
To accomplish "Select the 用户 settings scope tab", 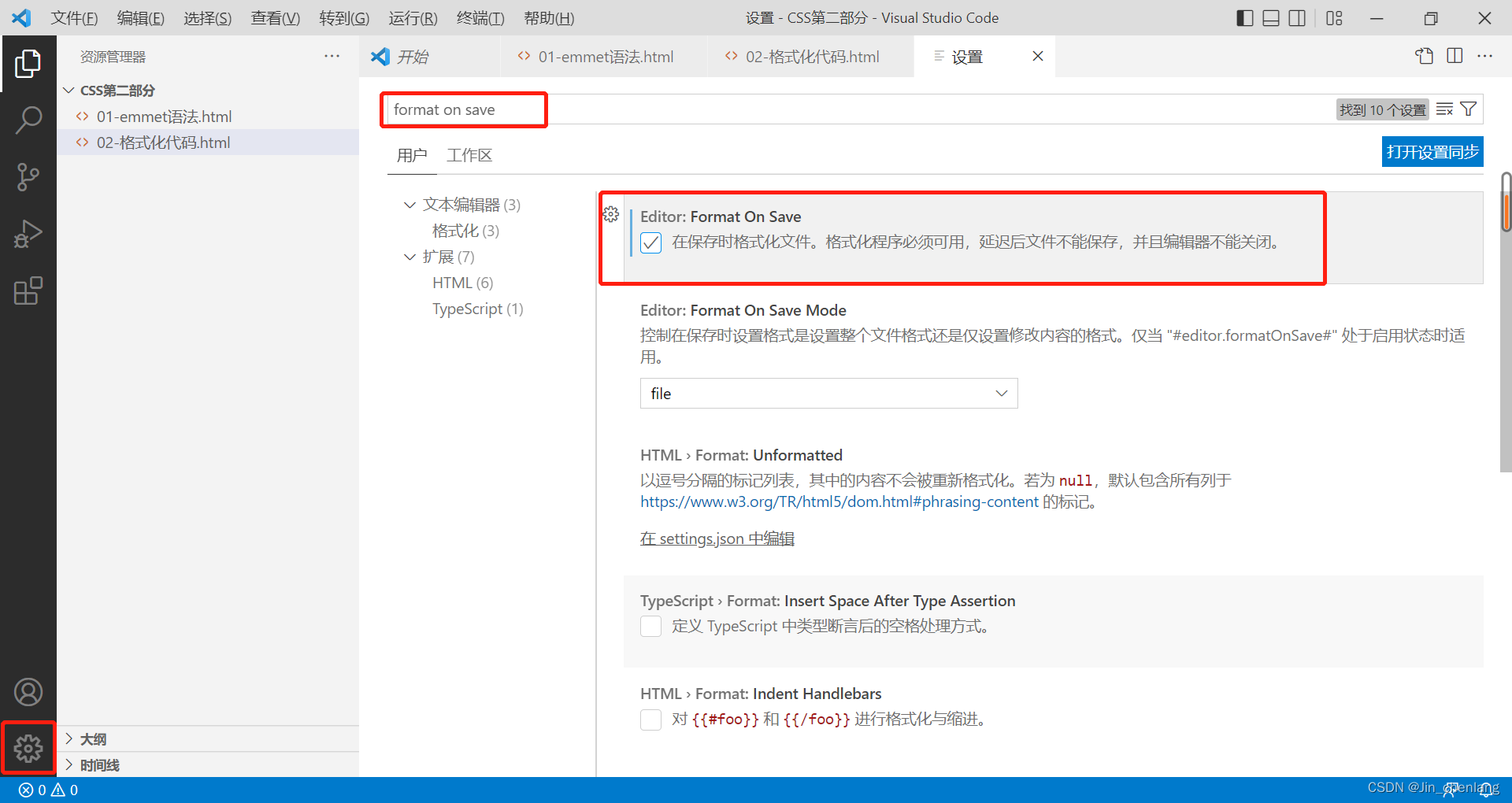I will (412, 155).
